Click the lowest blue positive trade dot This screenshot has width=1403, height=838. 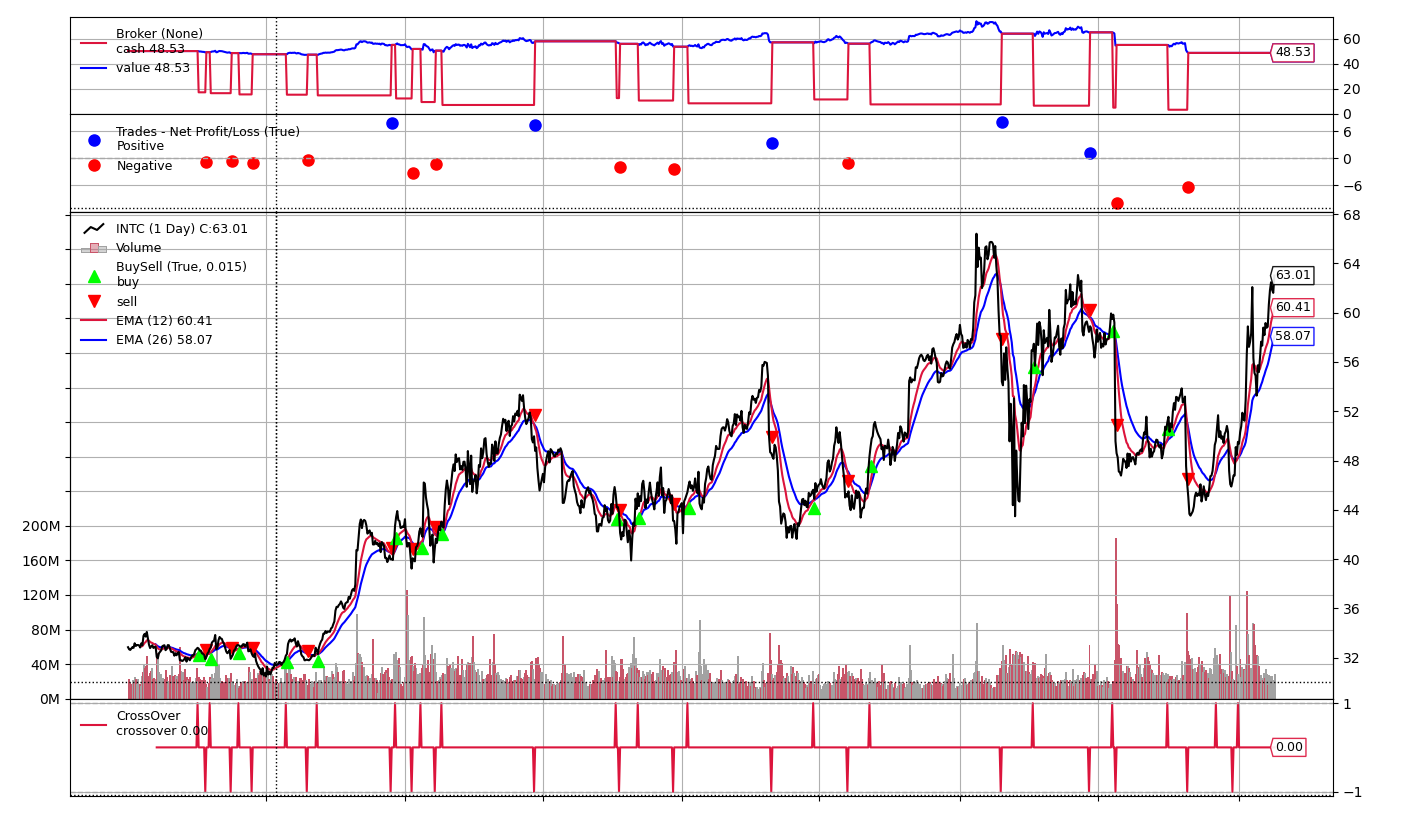click(1090, 153)
